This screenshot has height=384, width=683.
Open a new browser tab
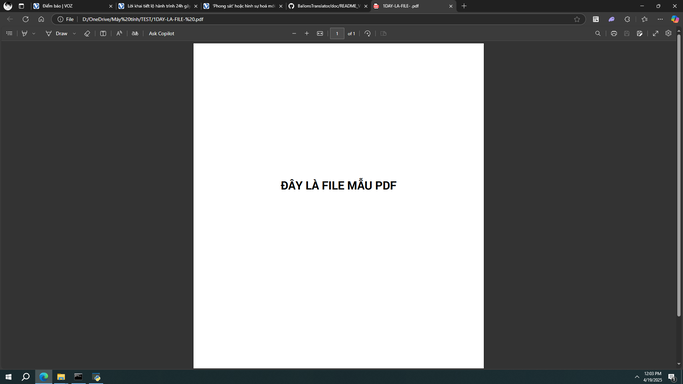[x=464, y=6]
